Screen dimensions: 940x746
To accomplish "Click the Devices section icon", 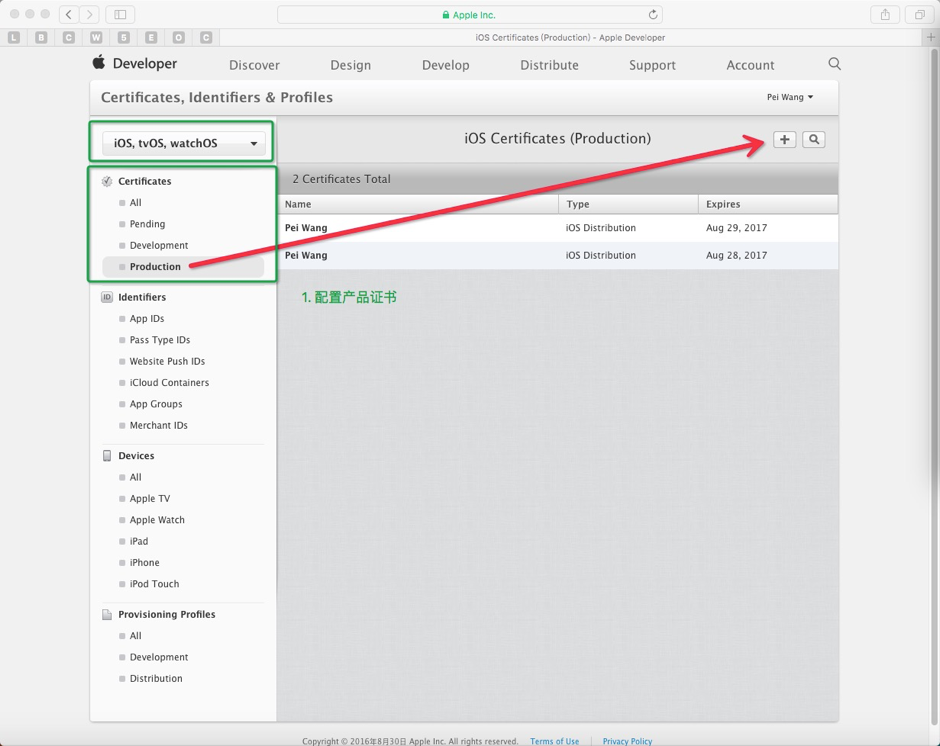I will click(x=107, y=456).
